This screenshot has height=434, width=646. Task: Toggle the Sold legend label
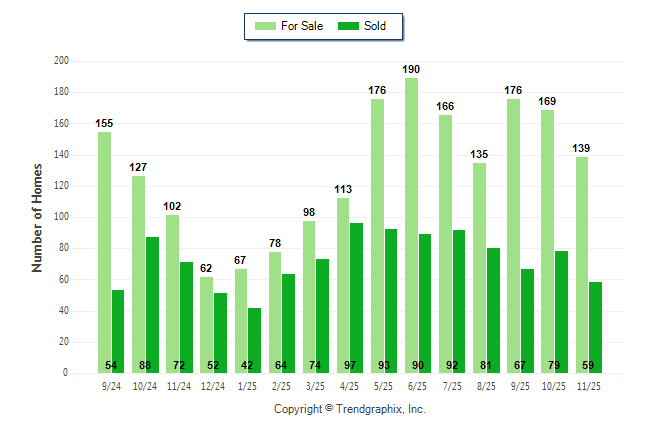click(x=376, y=26)
